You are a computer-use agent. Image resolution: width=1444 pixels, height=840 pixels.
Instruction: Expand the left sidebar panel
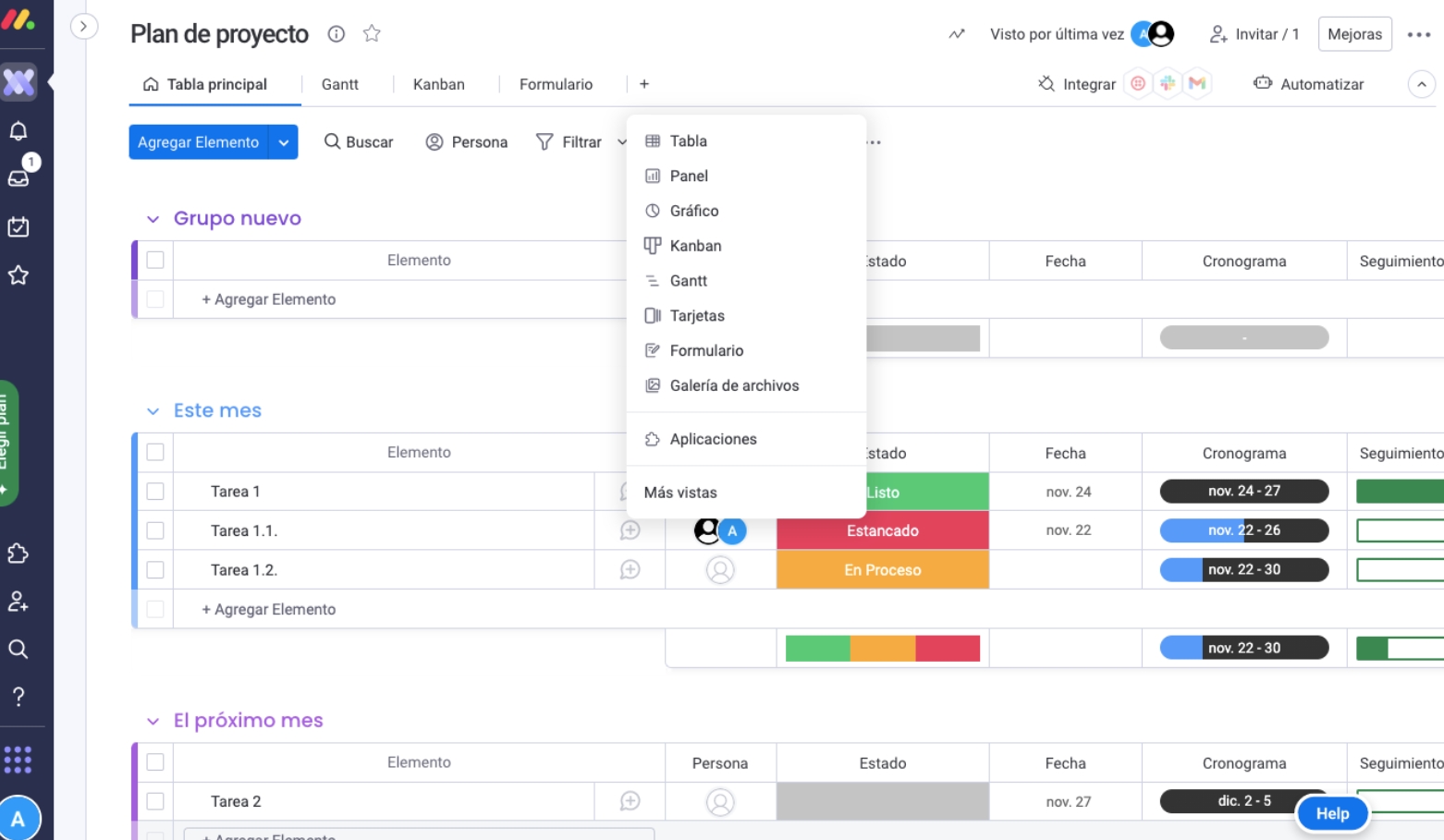tap(83, 26)
